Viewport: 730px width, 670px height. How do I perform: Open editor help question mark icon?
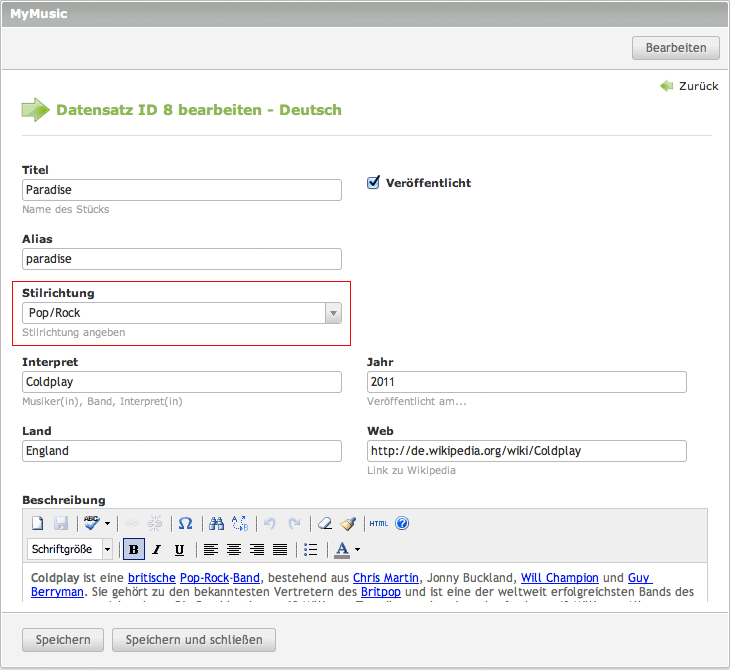tap(402, 523)
